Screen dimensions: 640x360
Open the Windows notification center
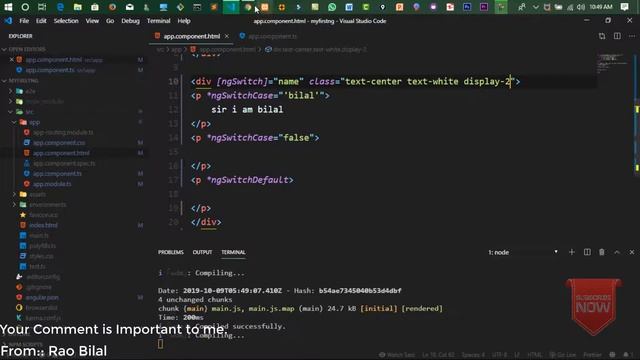click(624, 7)
